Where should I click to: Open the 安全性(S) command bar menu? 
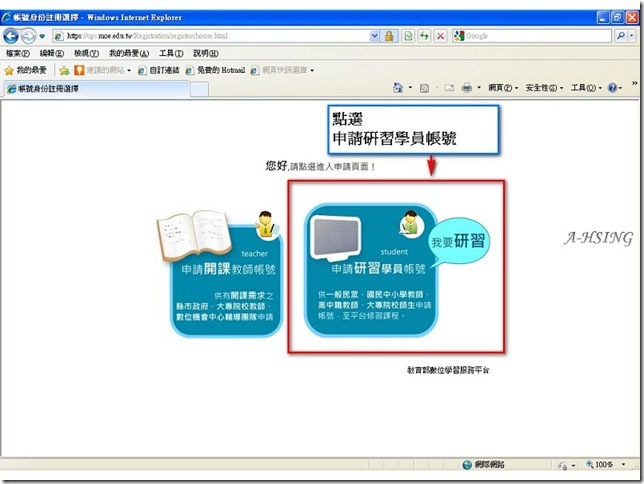(544, 88)
